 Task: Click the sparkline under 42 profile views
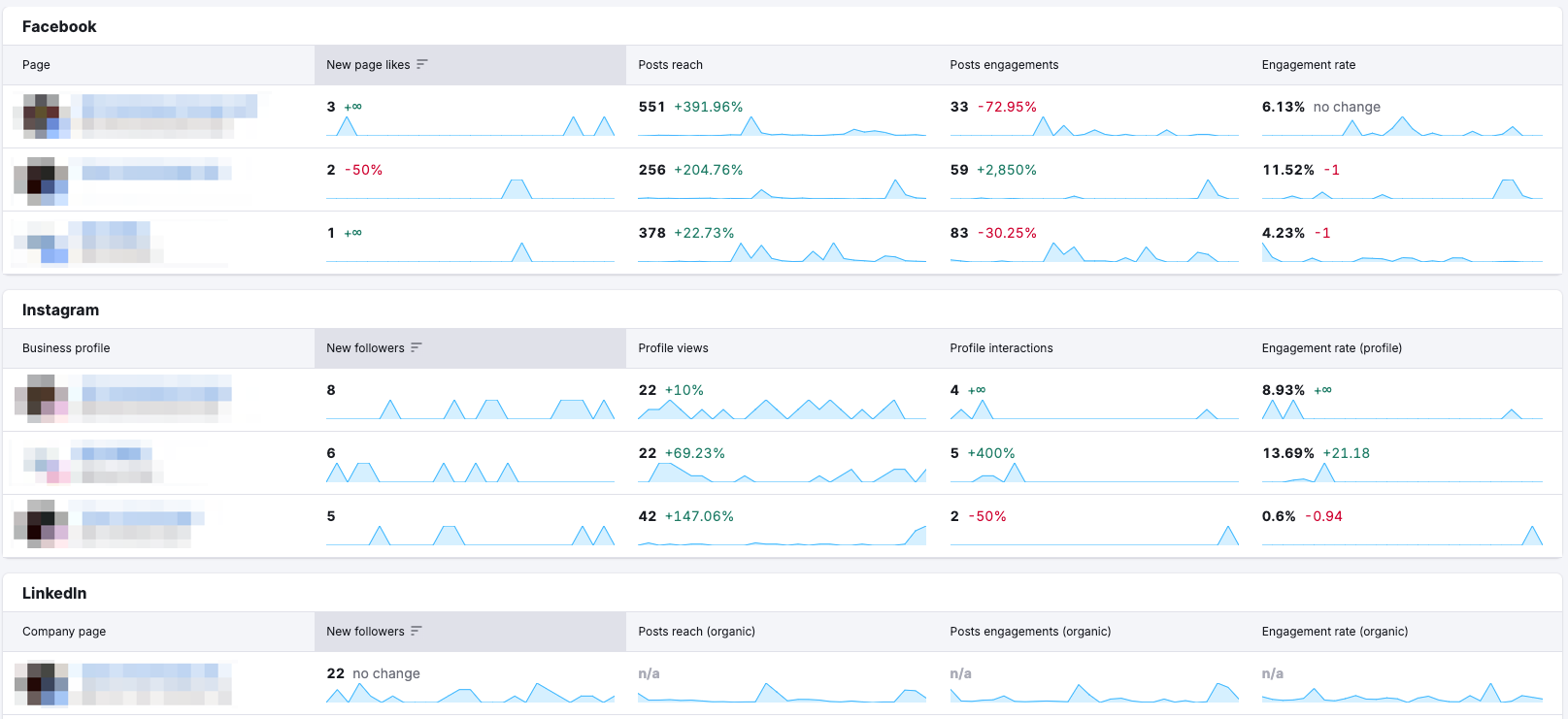tap(782, 536)
